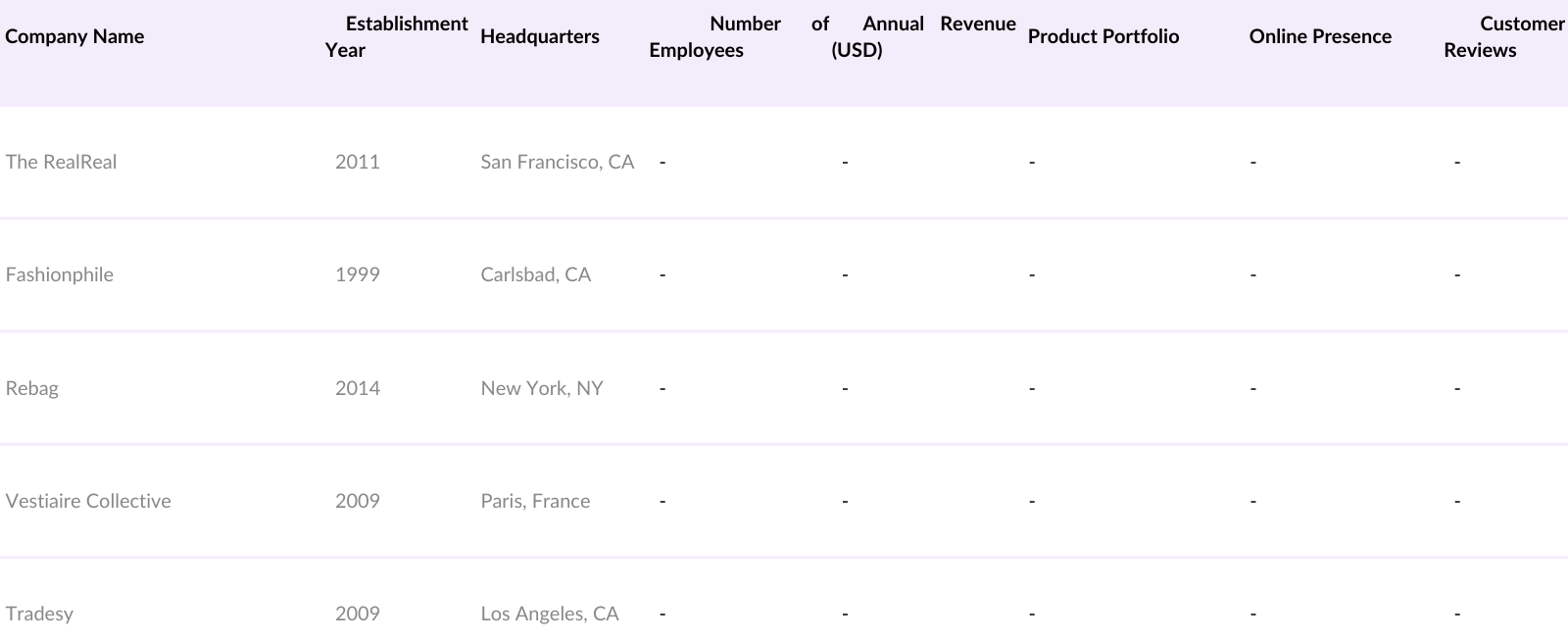Click the Company Name column header
Viewport: 1568px width, 640px height.
(74, 36)
